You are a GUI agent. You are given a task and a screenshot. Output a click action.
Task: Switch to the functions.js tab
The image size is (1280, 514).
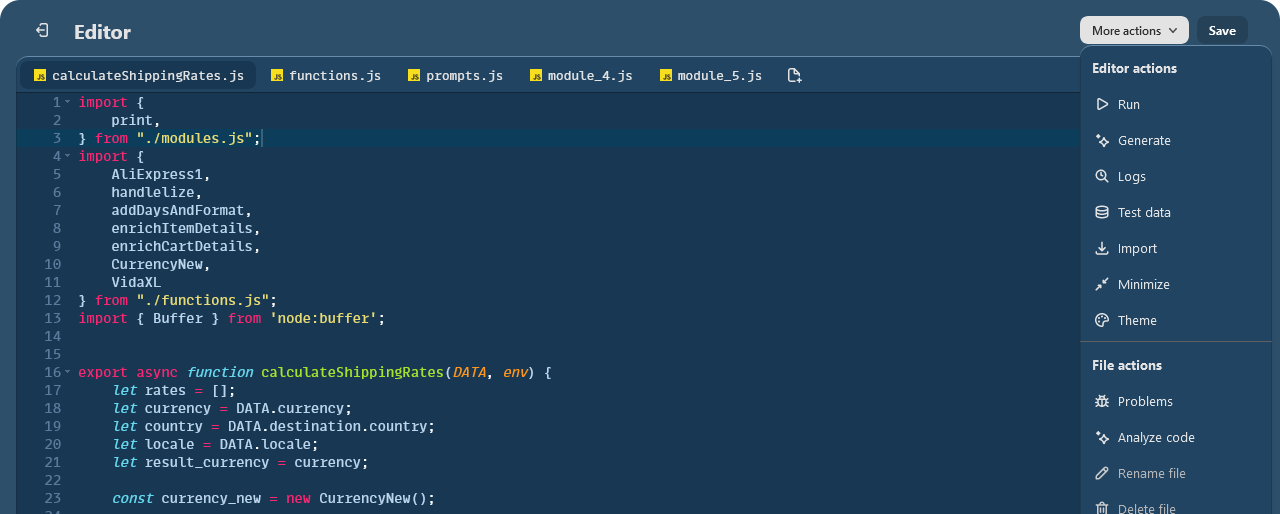coord(325,76)
